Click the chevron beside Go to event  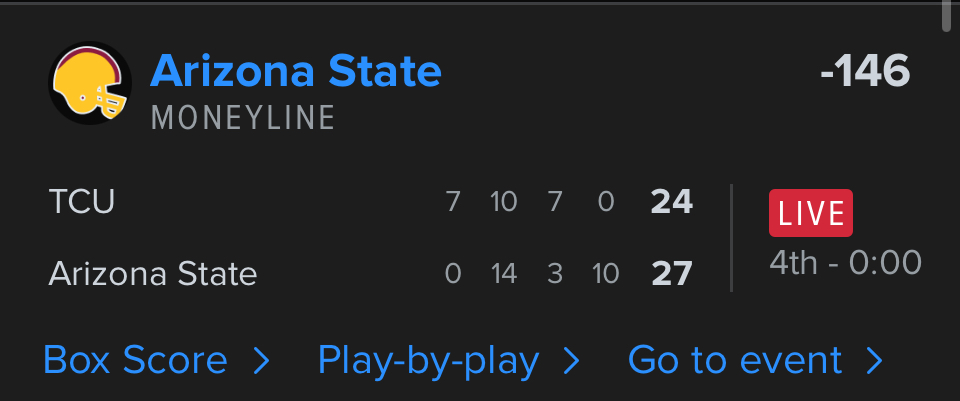point(874,361)
